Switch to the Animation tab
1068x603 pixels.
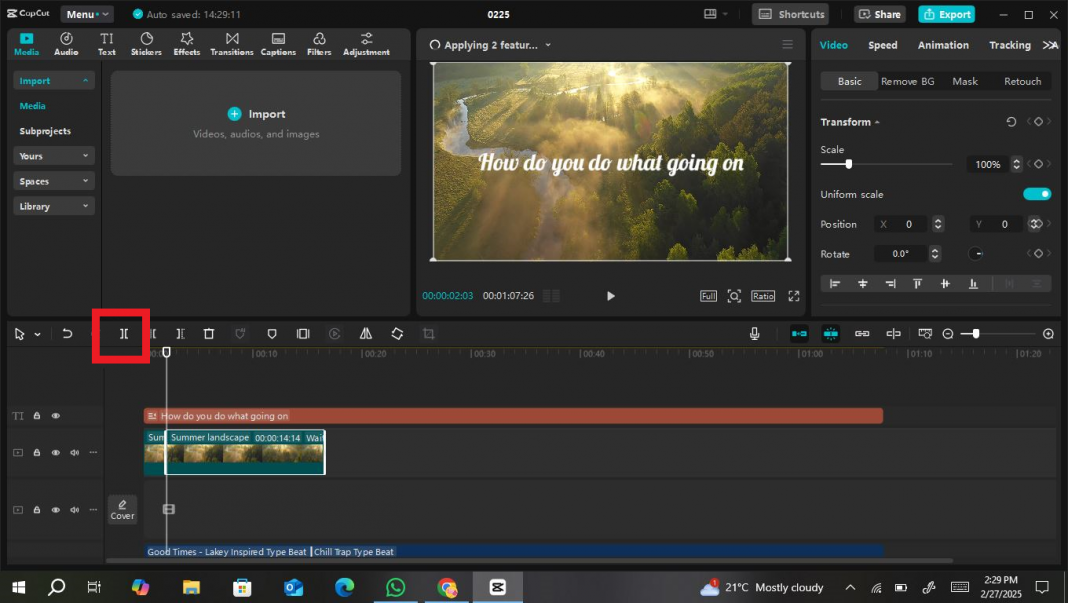tap(942, 45)
